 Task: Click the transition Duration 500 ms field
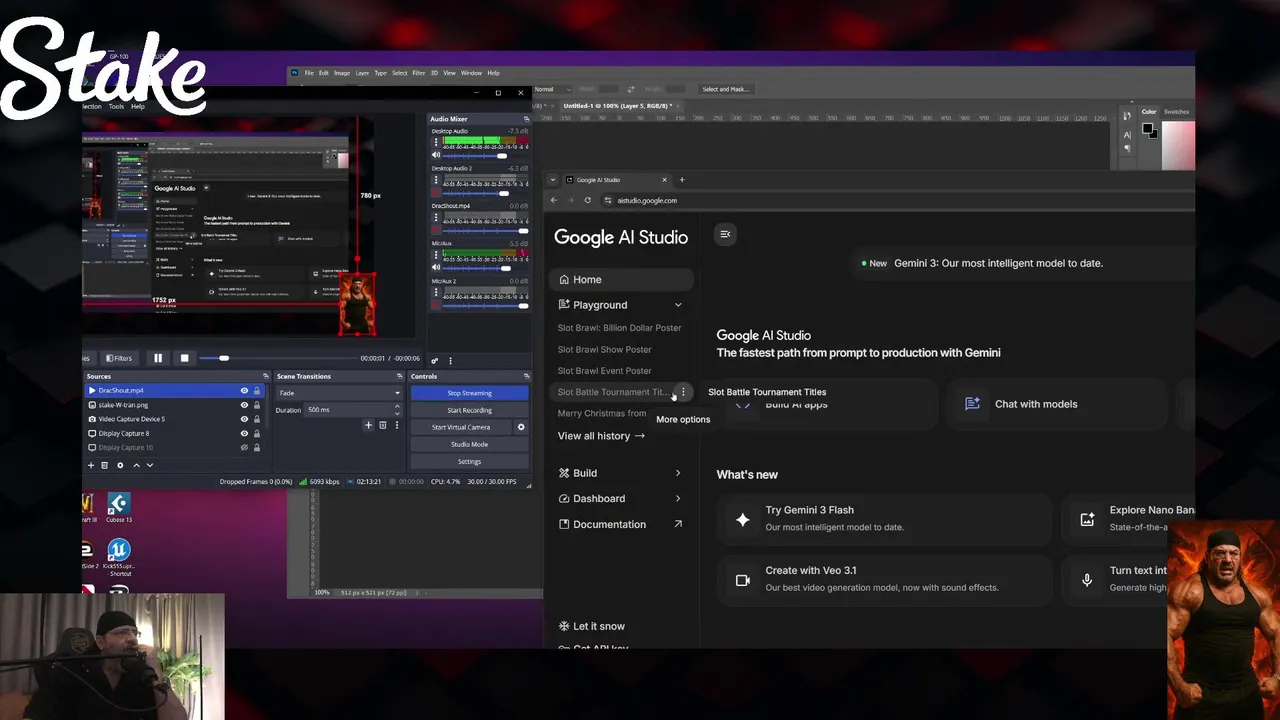[353, 410]
